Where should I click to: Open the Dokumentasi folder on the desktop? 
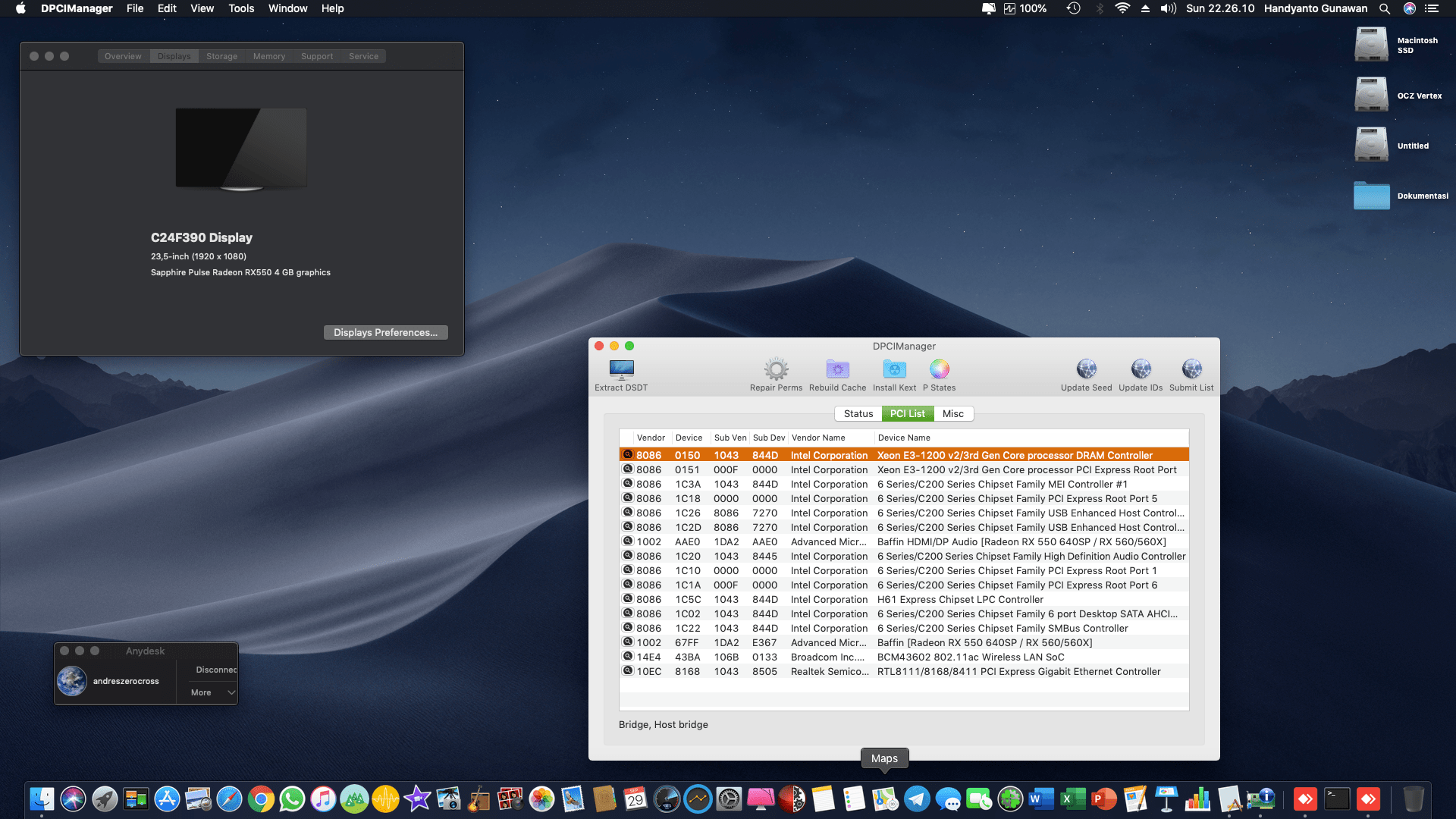(x=1372, y=196)
